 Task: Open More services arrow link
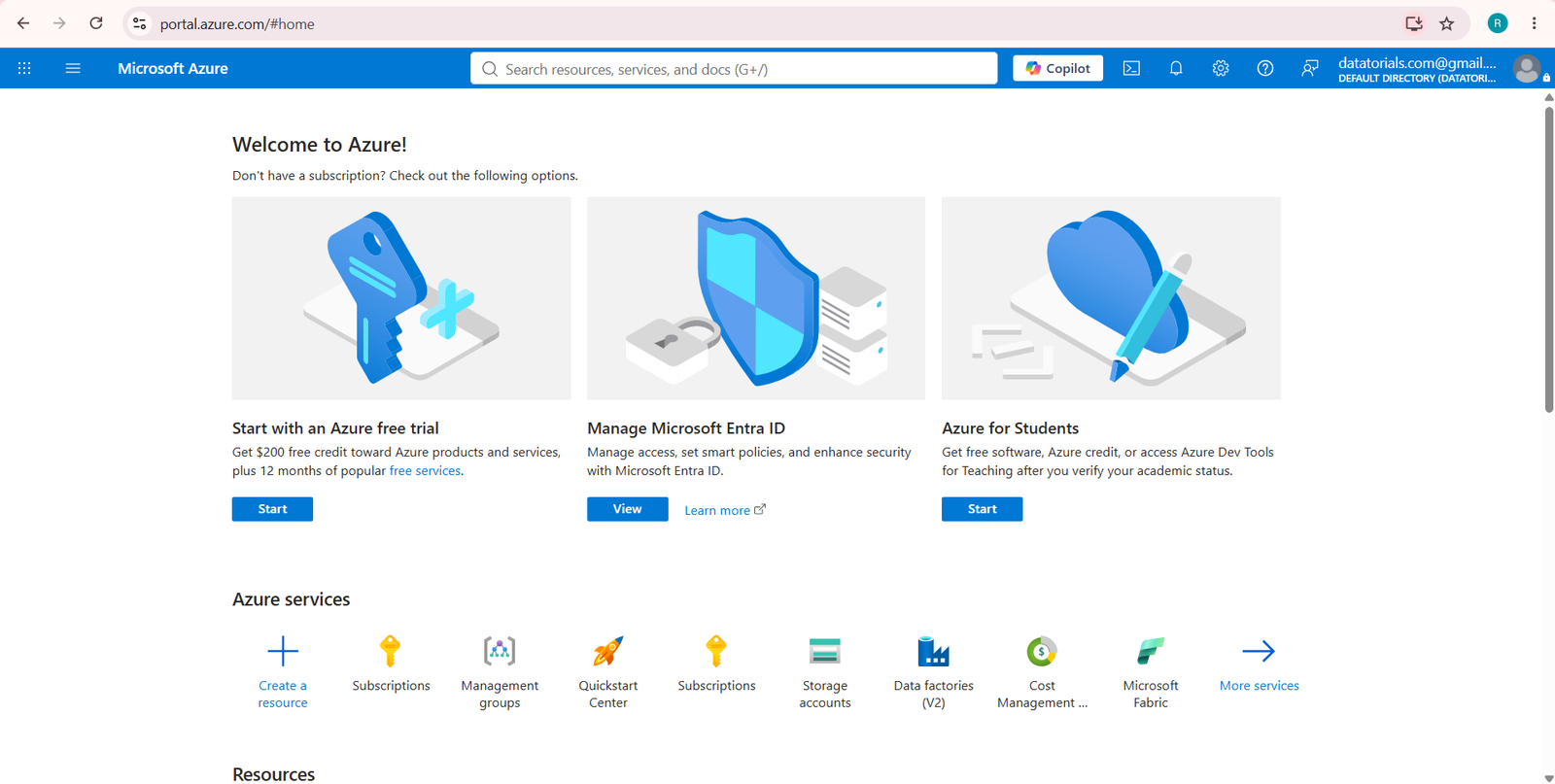[x=1259, y=665]
